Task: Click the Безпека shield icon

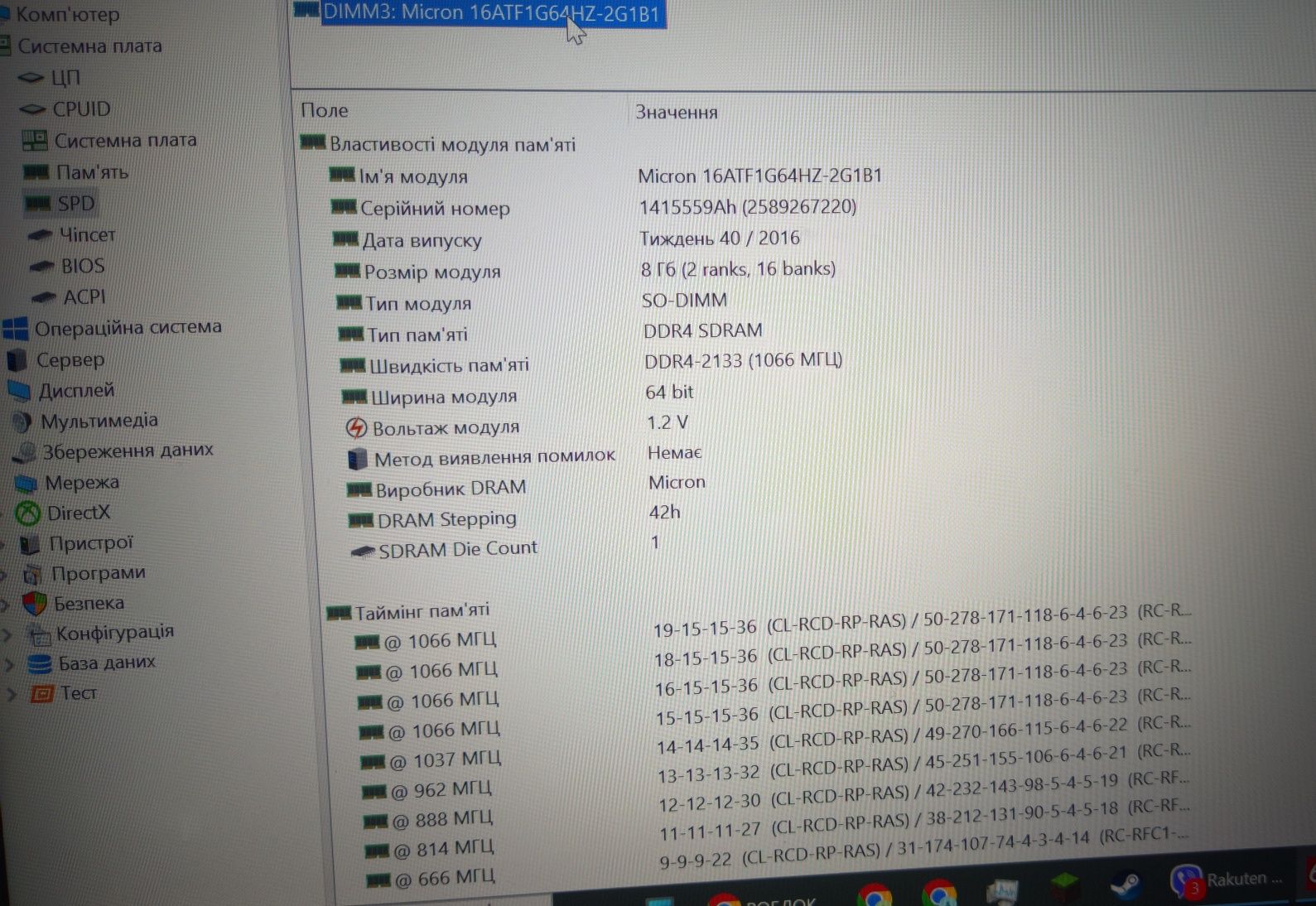Action: coord(34,604)
